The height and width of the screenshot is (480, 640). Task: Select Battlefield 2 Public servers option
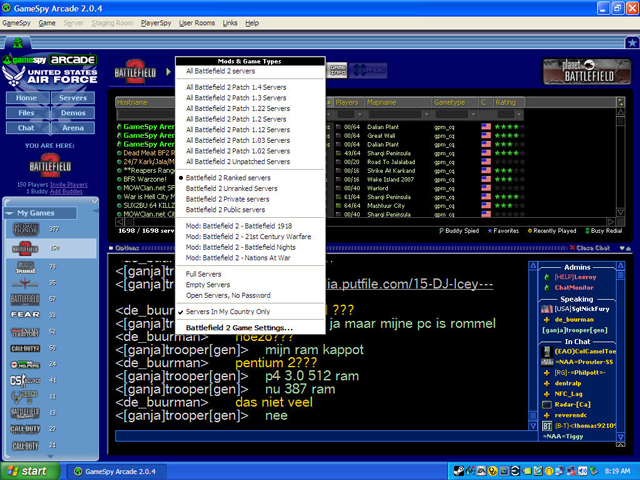click(225, 210)
